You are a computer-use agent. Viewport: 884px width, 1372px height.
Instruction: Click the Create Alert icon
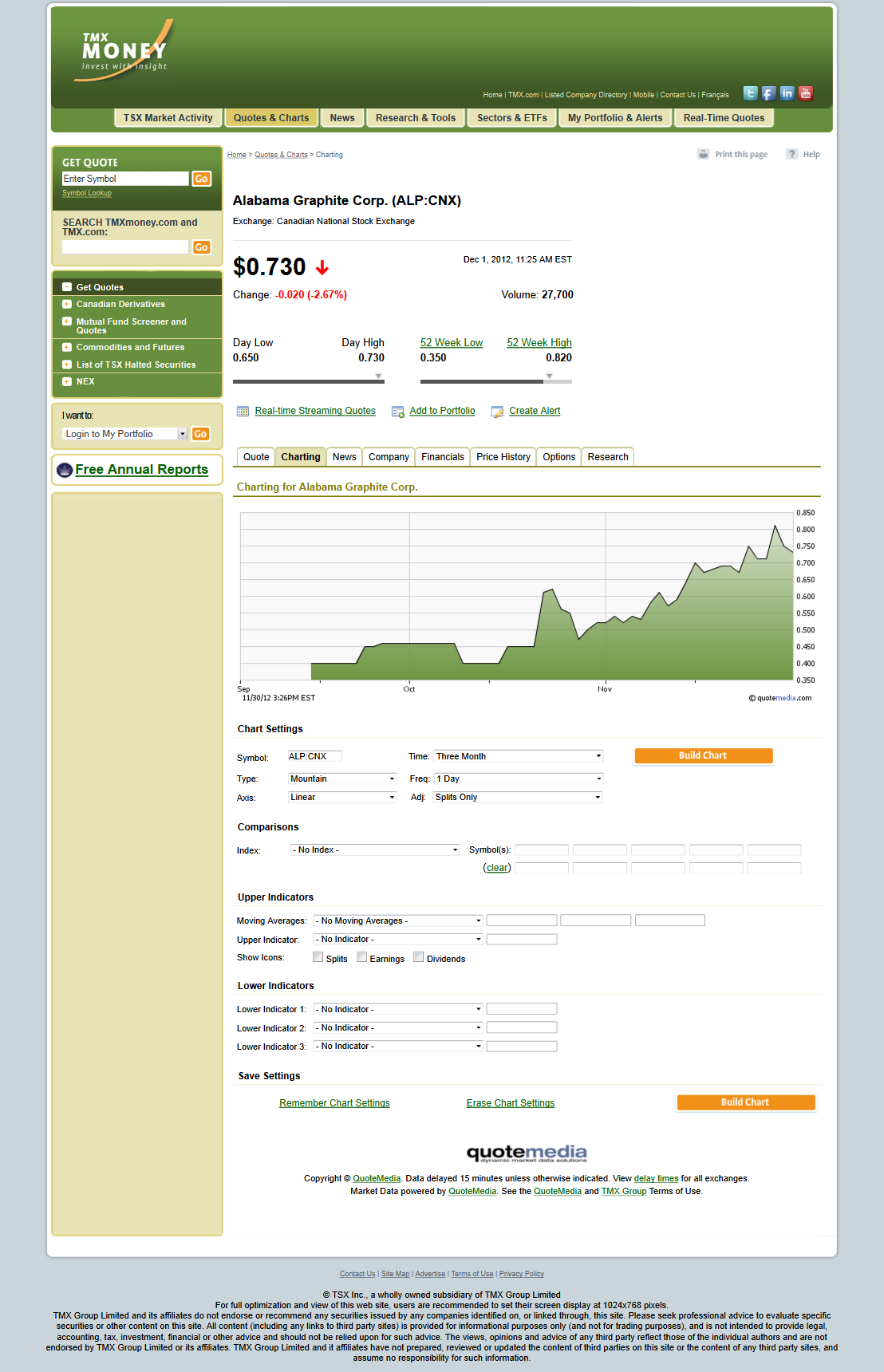[497, 412]
